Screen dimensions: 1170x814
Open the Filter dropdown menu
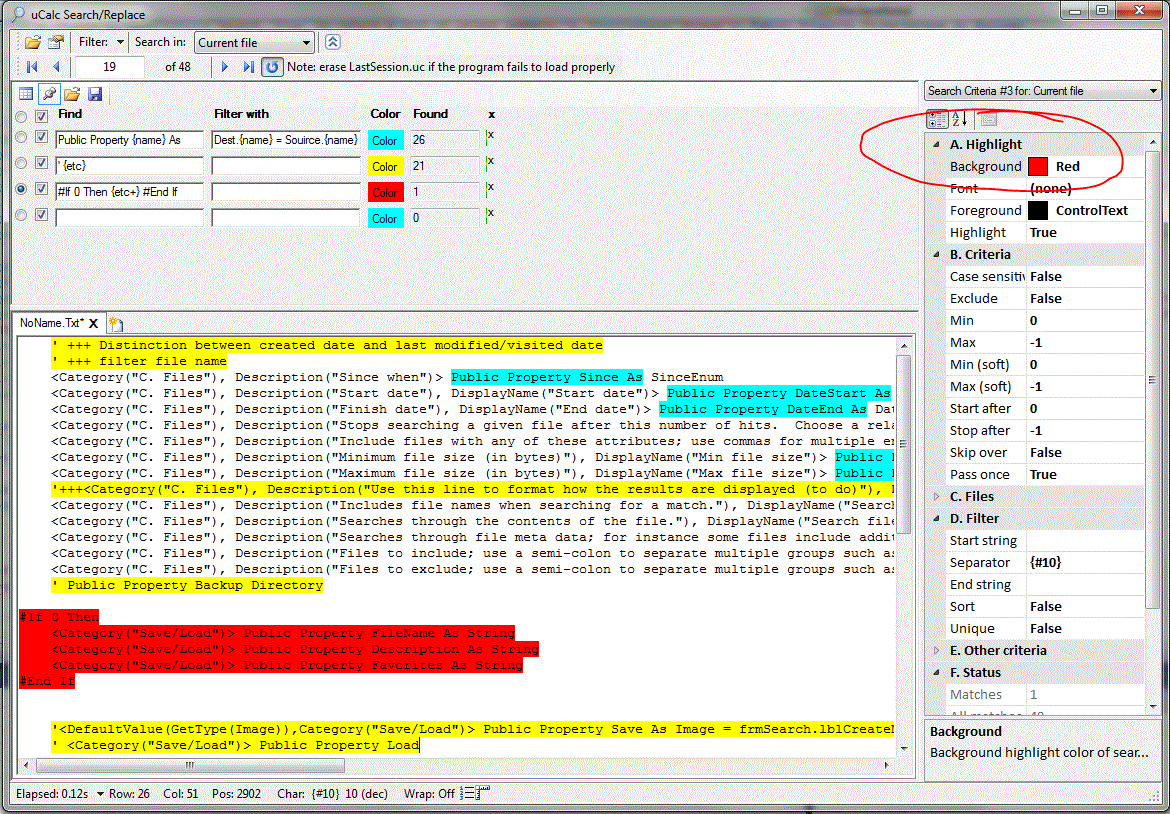(120, 42)
